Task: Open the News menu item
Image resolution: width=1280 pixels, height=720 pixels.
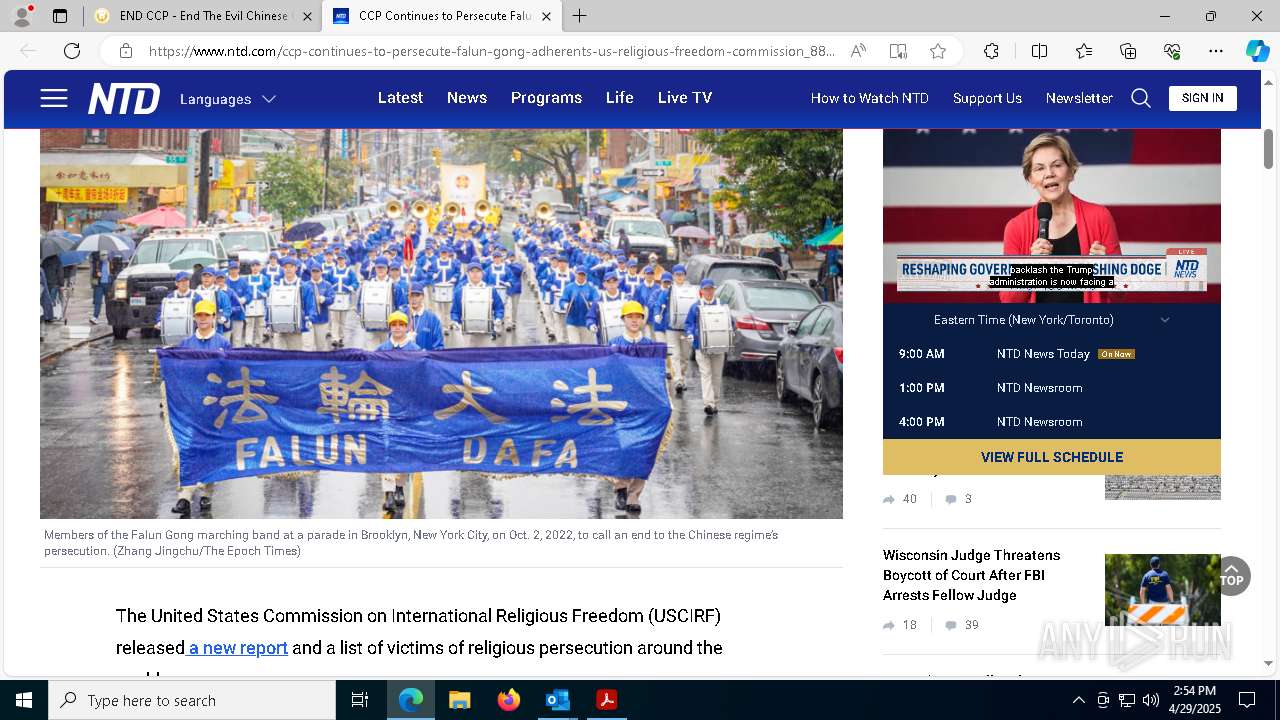Action: (467, 98)
